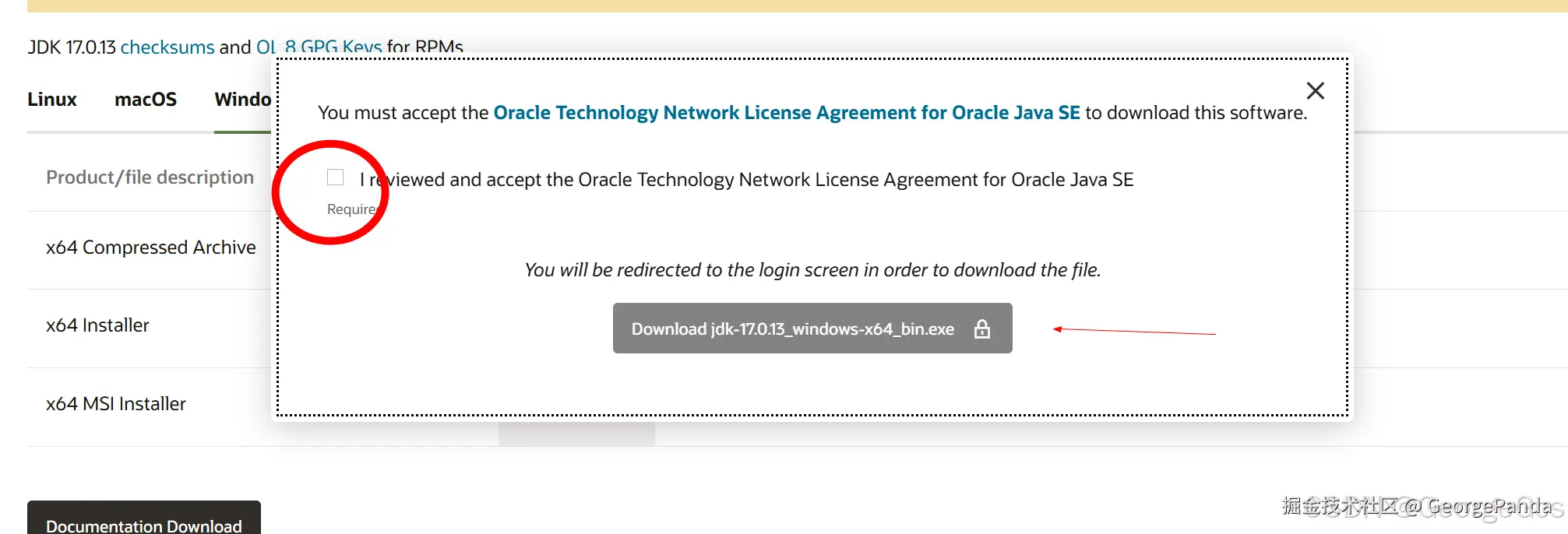
Task: Switch to the Linux tab
Action: (52, 100)
